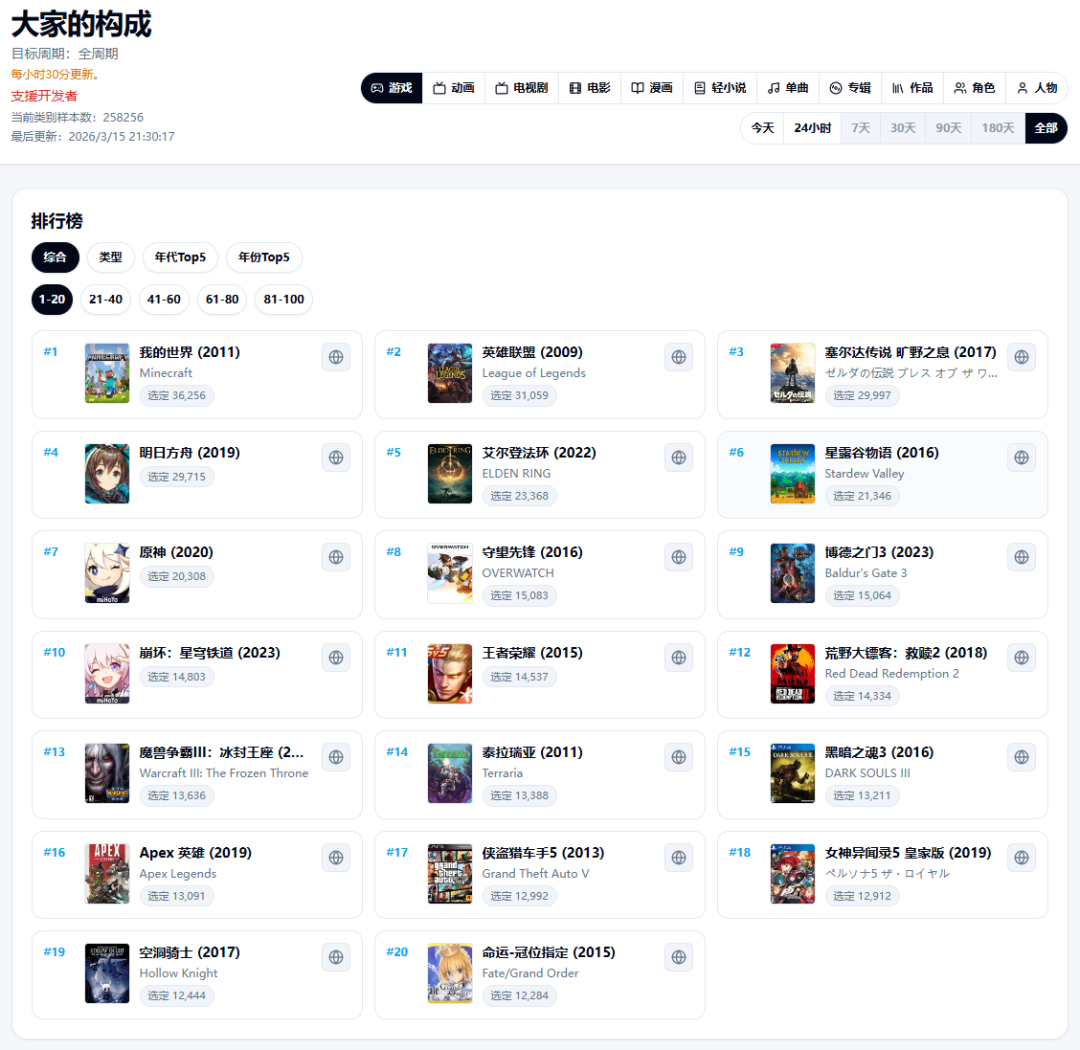1080x1050 pixels.
Task: Switch to the 轻小说 category tab
Action: click(720, 88)
